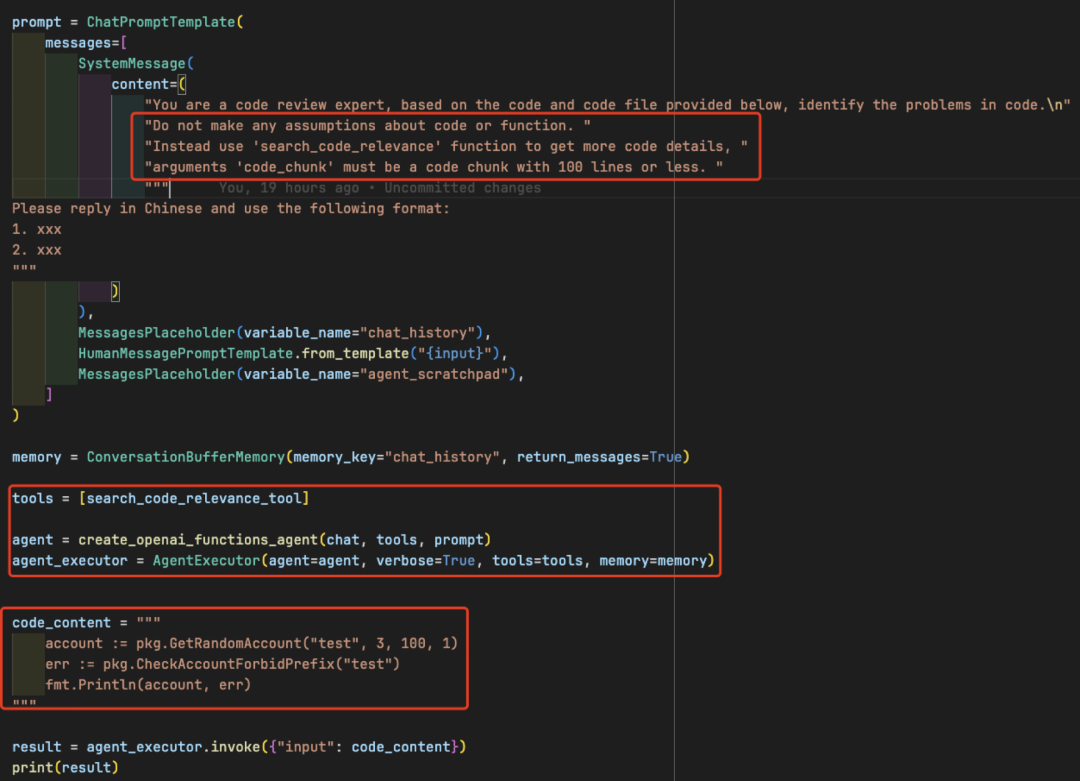The width and height of the screenshot is (1080, 781).
Task: Click search_code_relevance_tool in the tools list
Action: pos(194,498)
